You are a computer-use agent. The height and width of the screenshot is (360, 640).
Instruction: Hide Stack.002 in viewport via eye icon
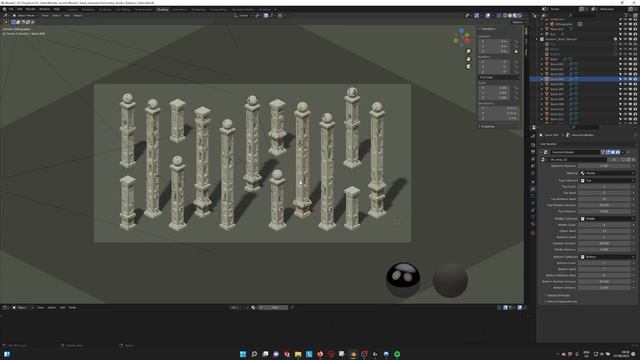pyautogui.click(x=625, y=69)
